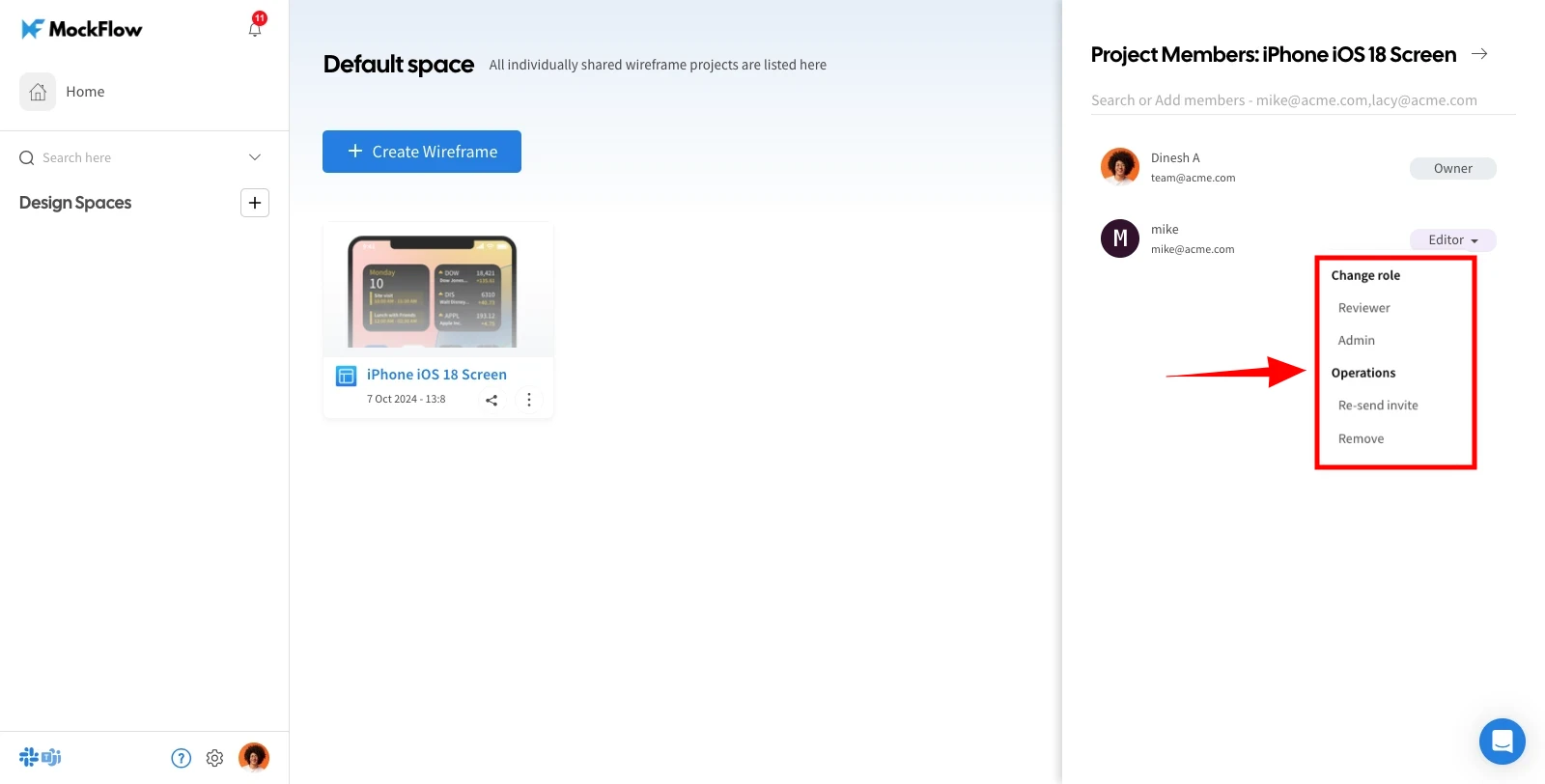Open Slack and Teams integrations icon
The height and width of the screenshot is (784, 1545).
coord(41,758)
